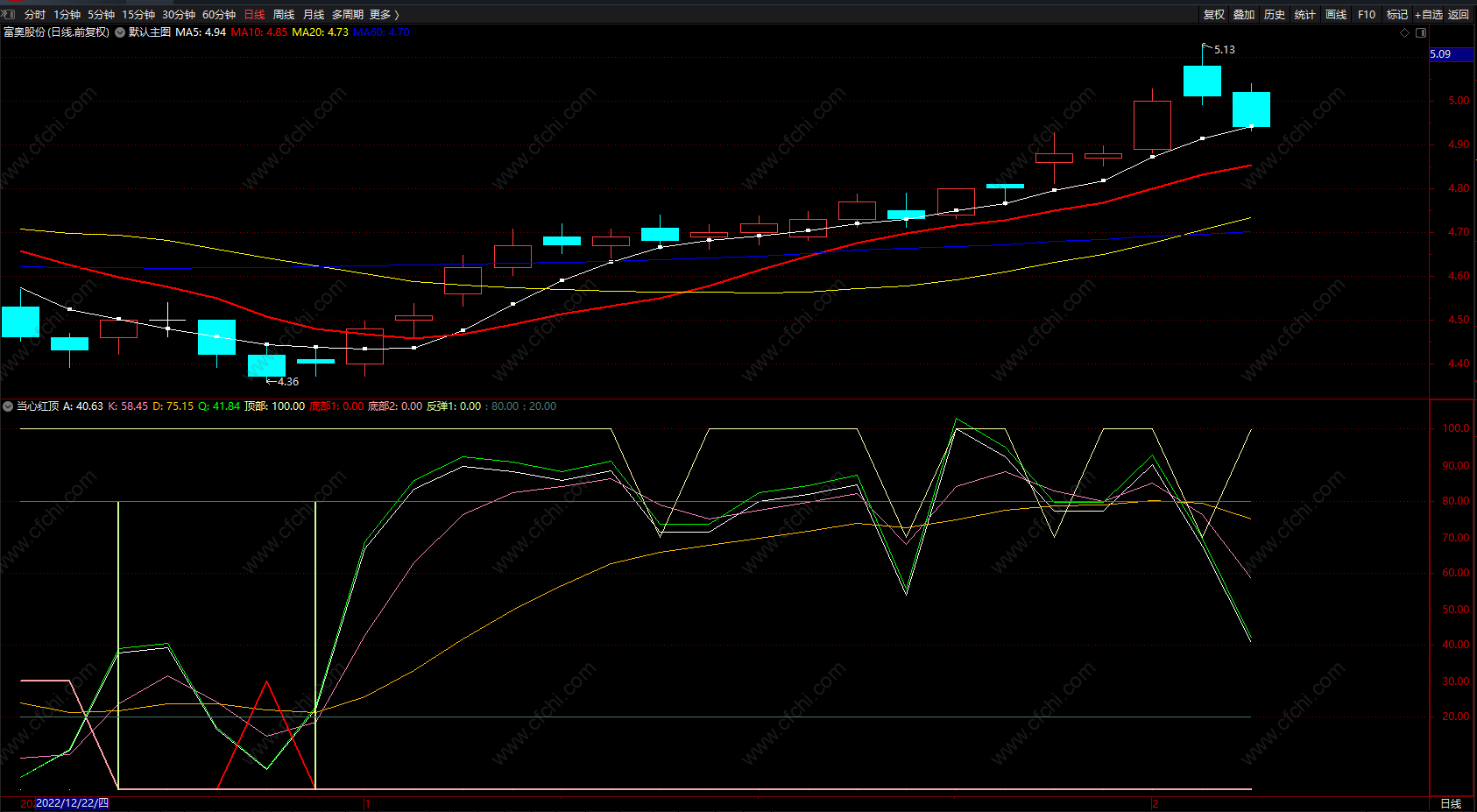Click the 顶部: 100.00 indicator value

click(274, 406)
